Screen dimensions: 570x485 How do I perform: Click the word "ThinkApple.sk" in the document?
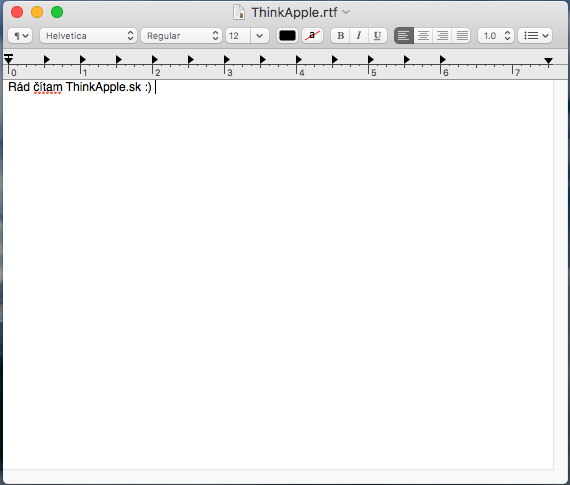point(103,87)
